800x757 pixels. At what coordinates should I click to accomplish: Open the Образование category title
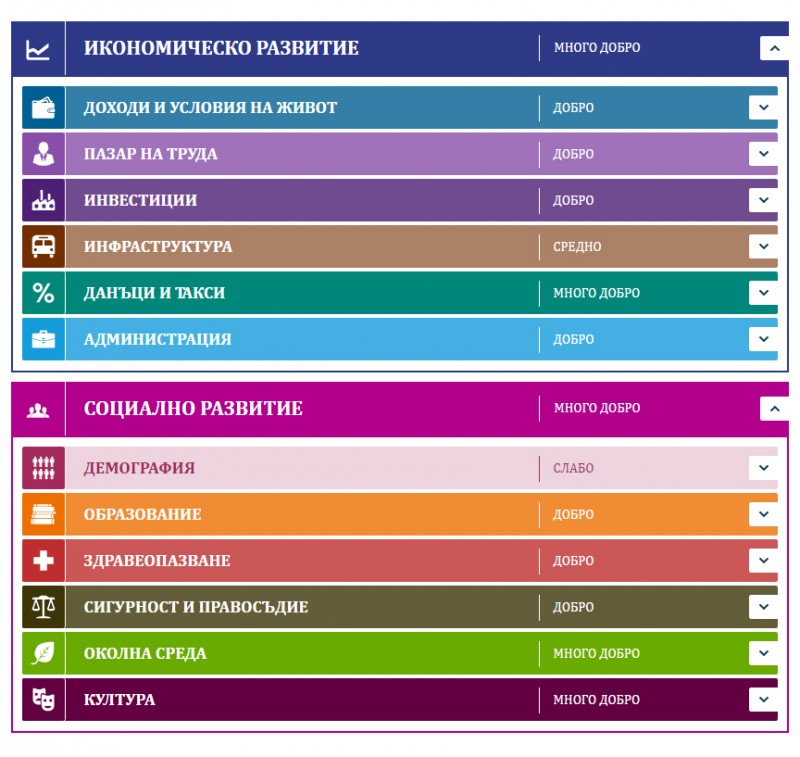[142, 515]
